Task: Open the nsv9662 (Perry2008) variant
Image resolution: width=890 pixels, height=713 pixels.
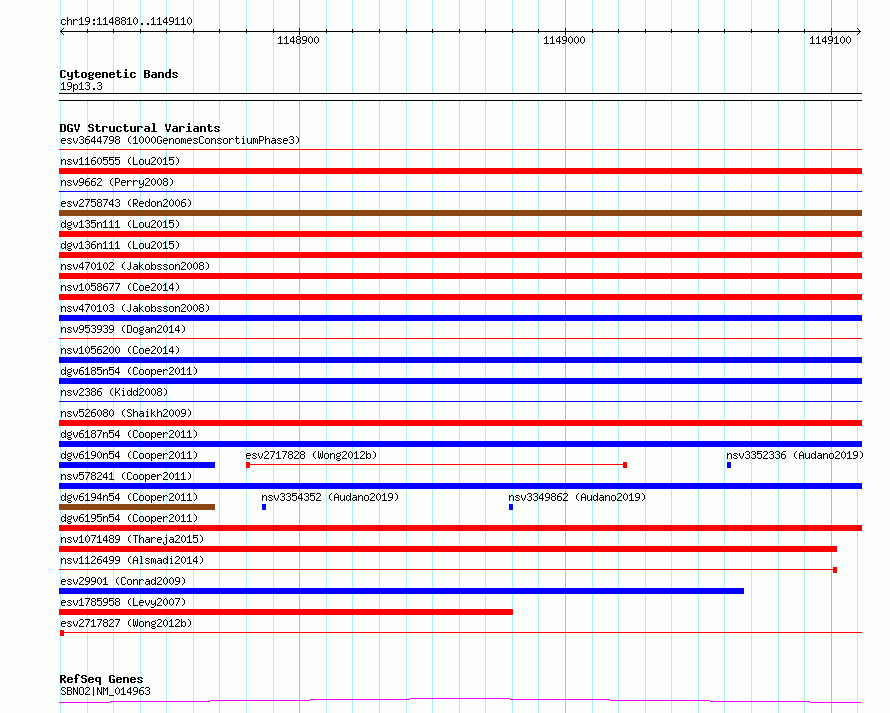Action: click(x=117, y=182)
